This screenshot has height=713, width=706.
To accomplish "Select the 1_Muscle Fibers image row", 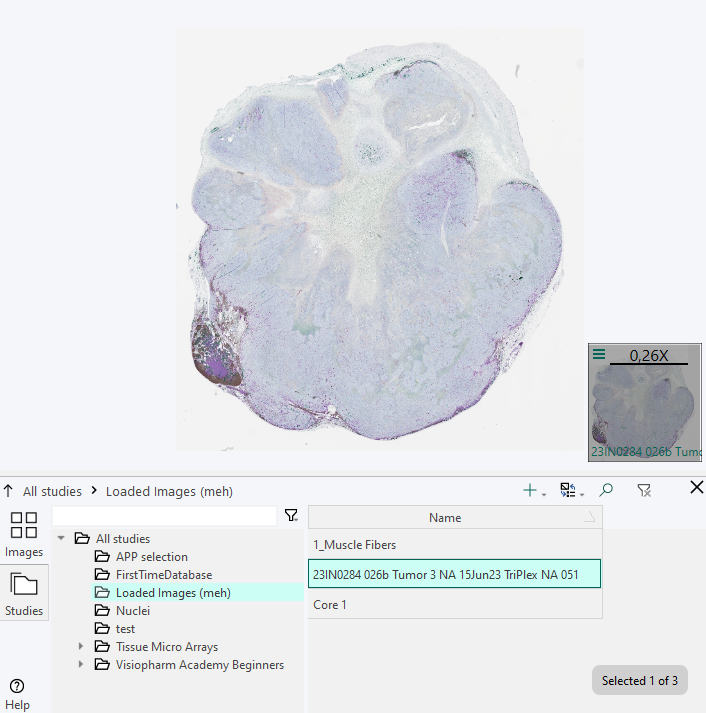I will [455, 545].
